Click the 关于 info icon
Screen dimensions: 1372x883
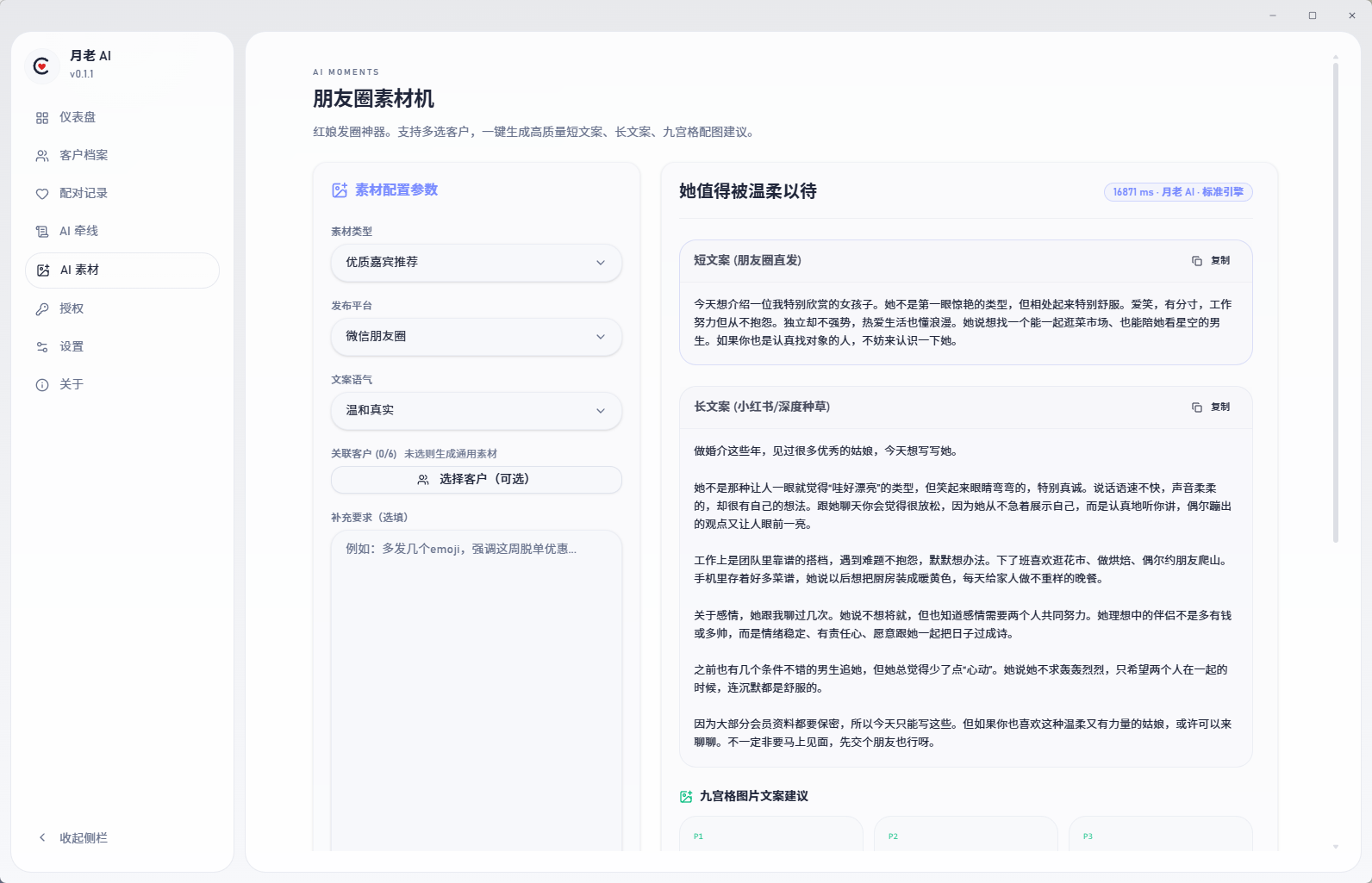42,385
